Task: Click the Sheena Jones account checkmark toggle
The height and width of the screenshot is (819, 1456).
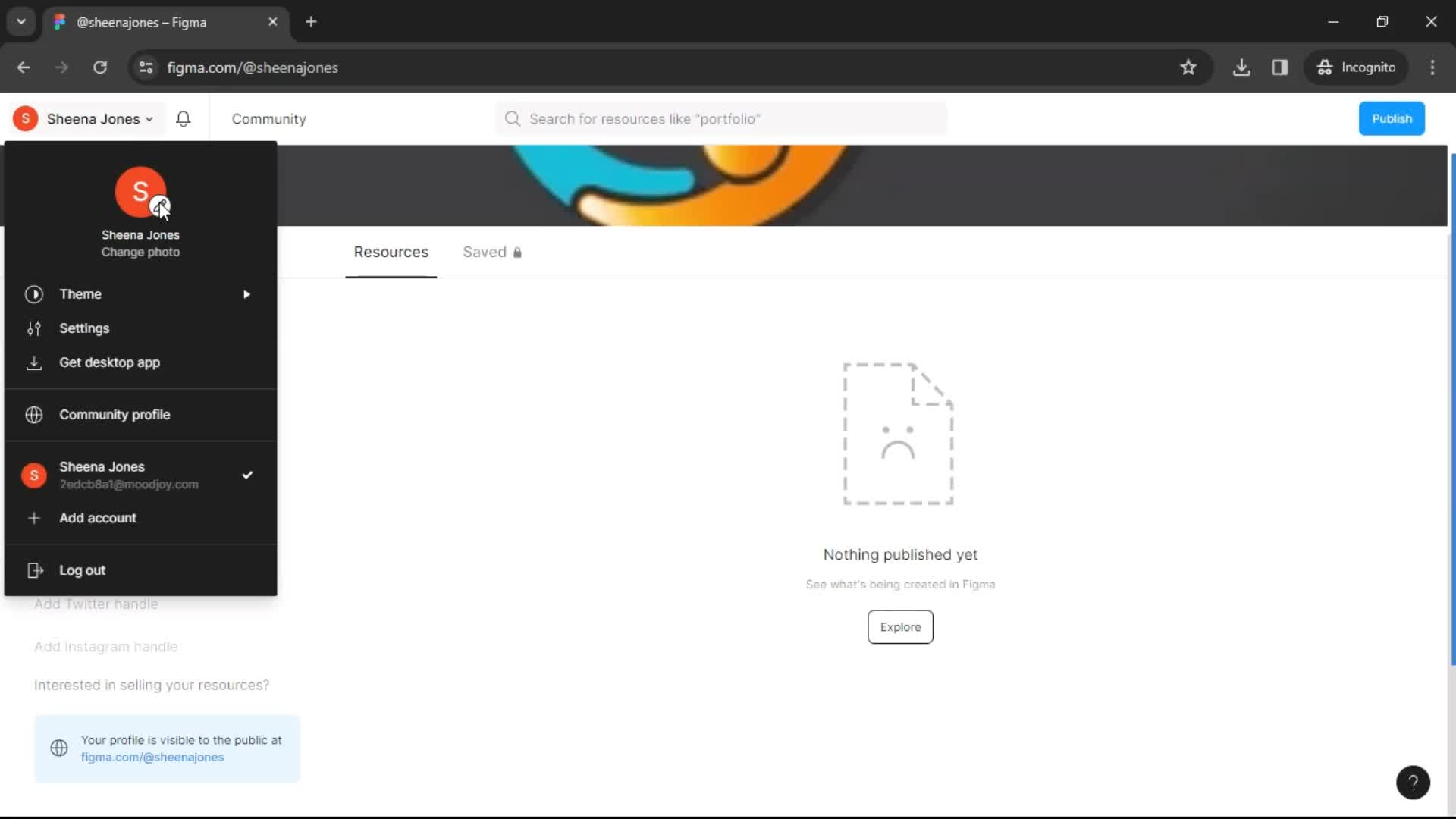Action: (247, 474)
